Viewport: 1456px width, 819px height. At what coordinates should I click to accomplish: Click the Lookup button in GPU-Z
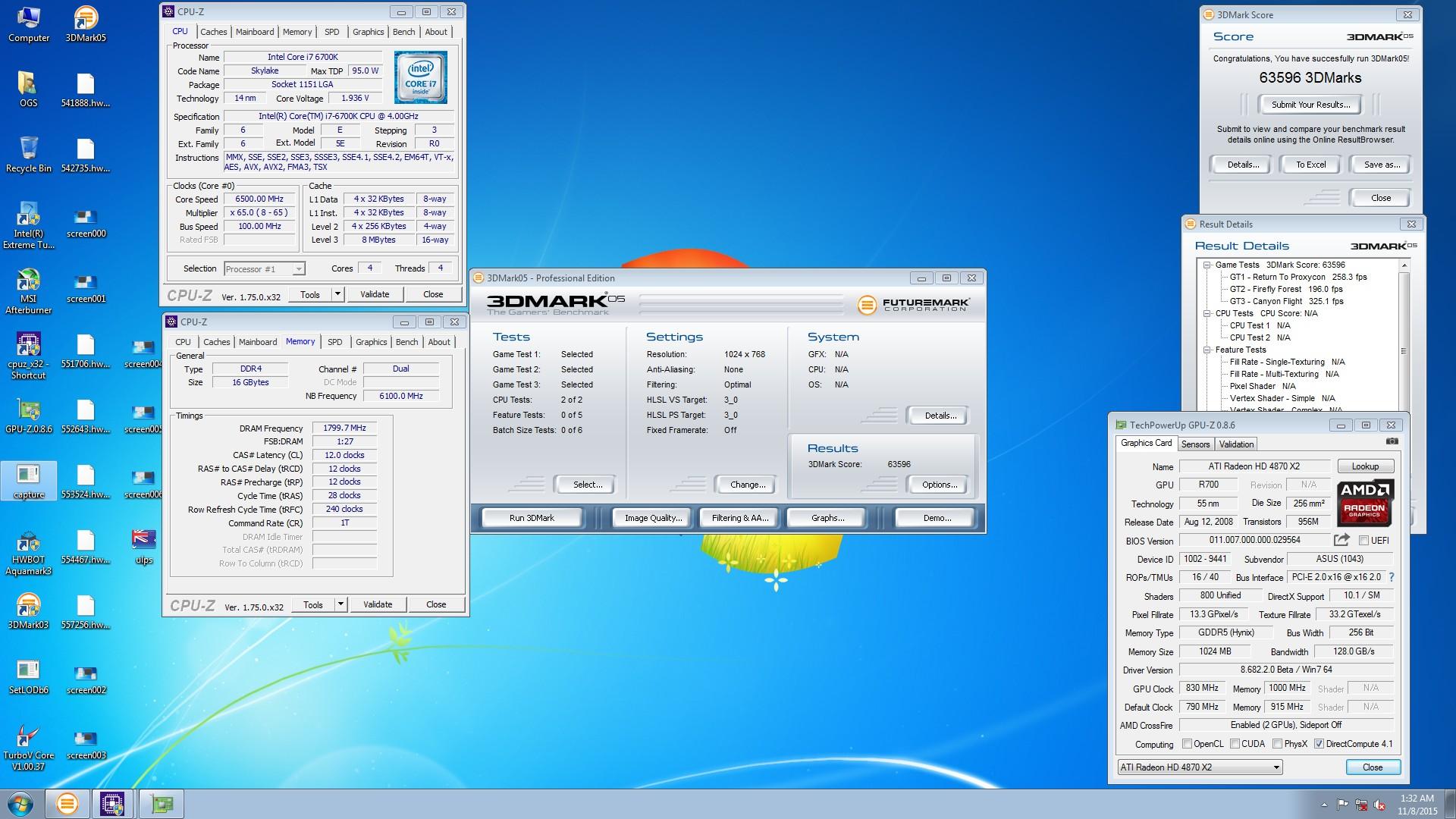click(1365, 466)
